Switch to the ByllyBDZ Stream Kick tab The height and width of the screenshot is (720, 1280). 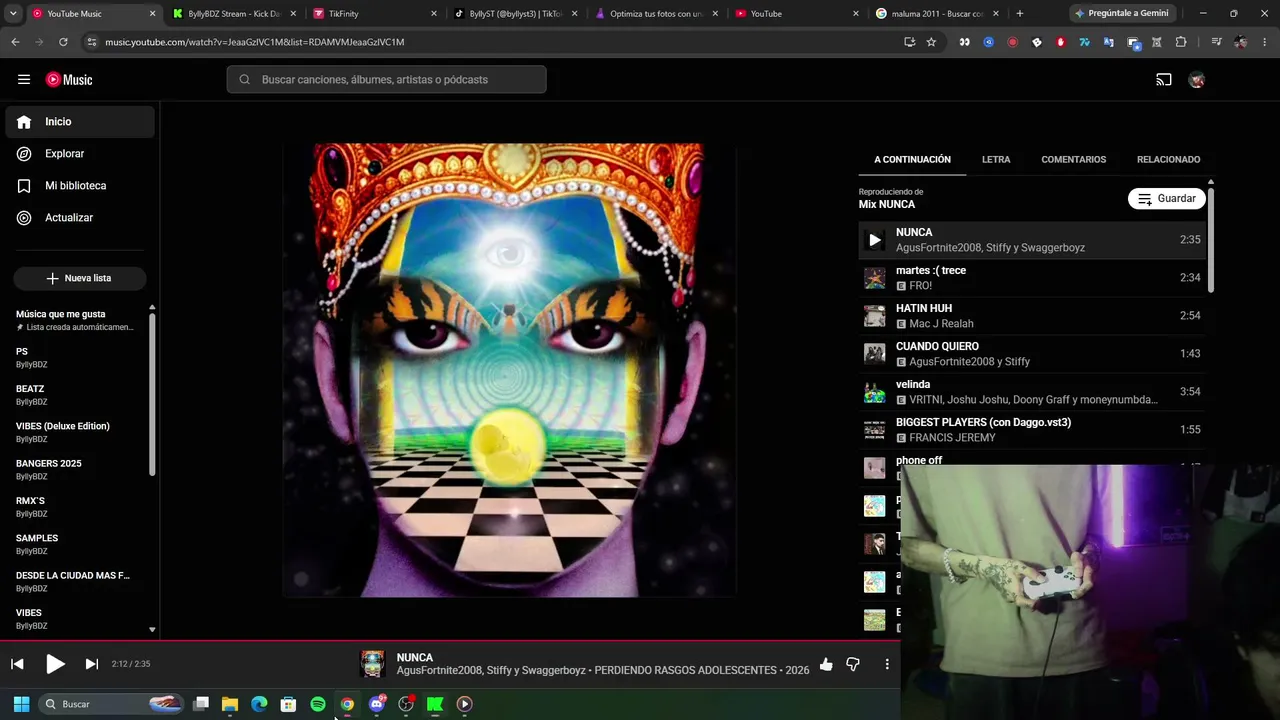tap(234, 14)
